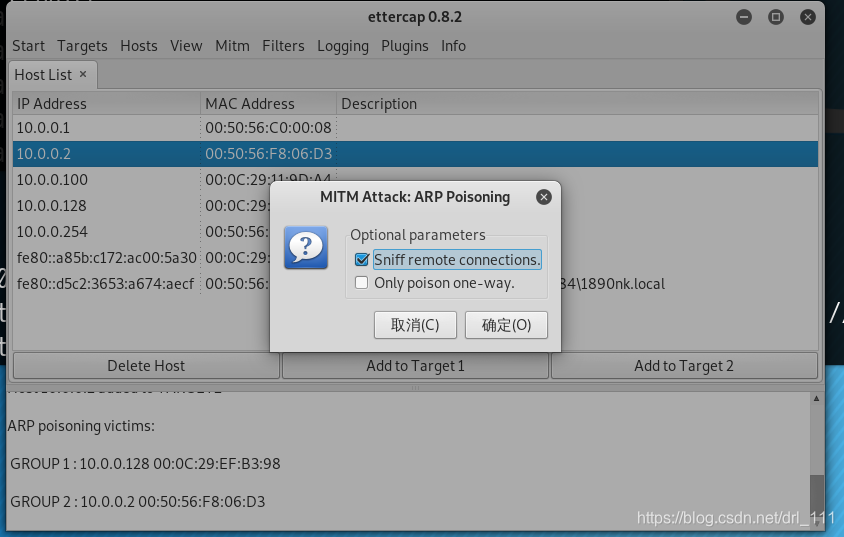Image resolution: width=844 pixels, height=537 pixels.
Task: Open the Filters menu
Action: point(283,46)
